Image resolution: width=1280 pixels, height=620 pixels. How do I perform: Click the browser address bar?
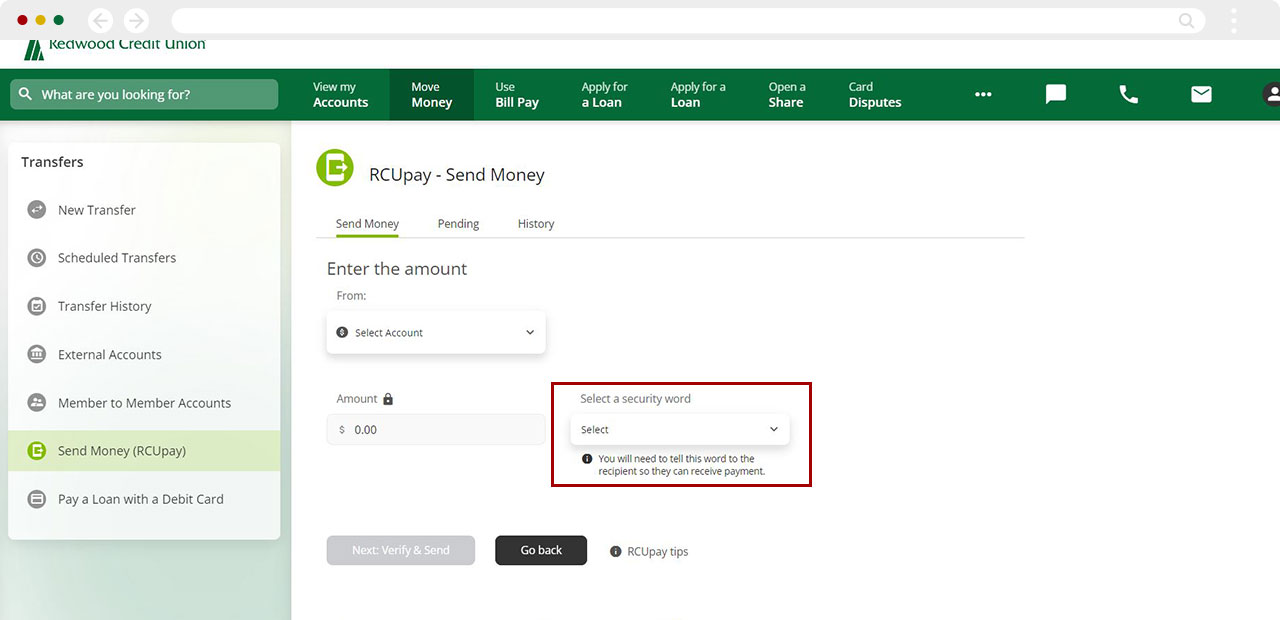pos(688,20)
